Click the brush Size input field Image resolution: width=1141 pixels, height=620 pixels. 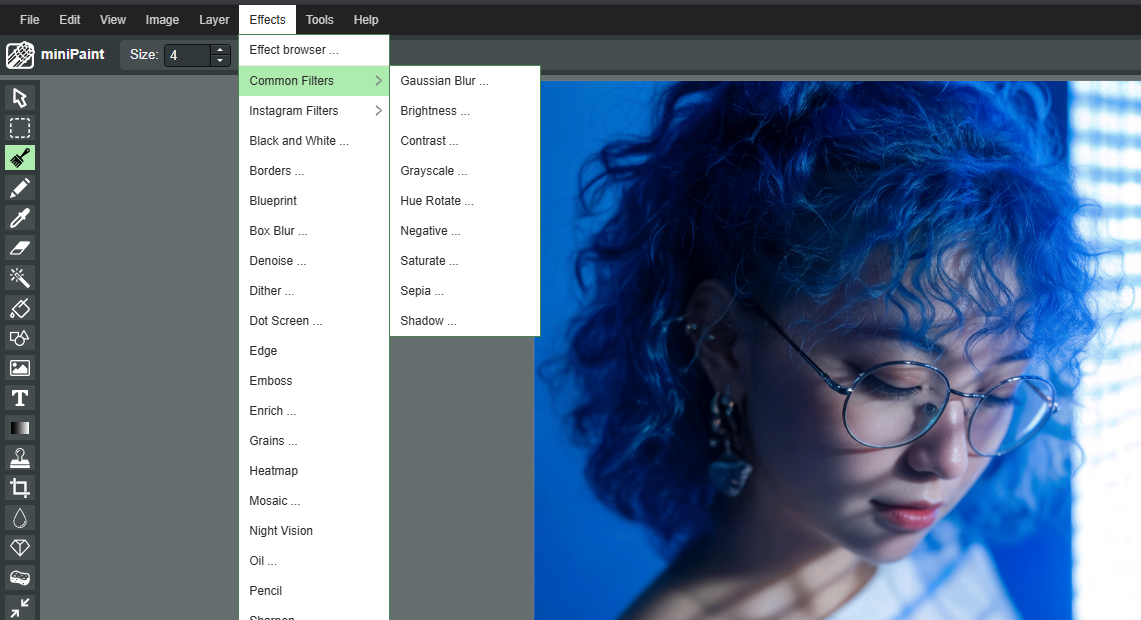[187, 55]
